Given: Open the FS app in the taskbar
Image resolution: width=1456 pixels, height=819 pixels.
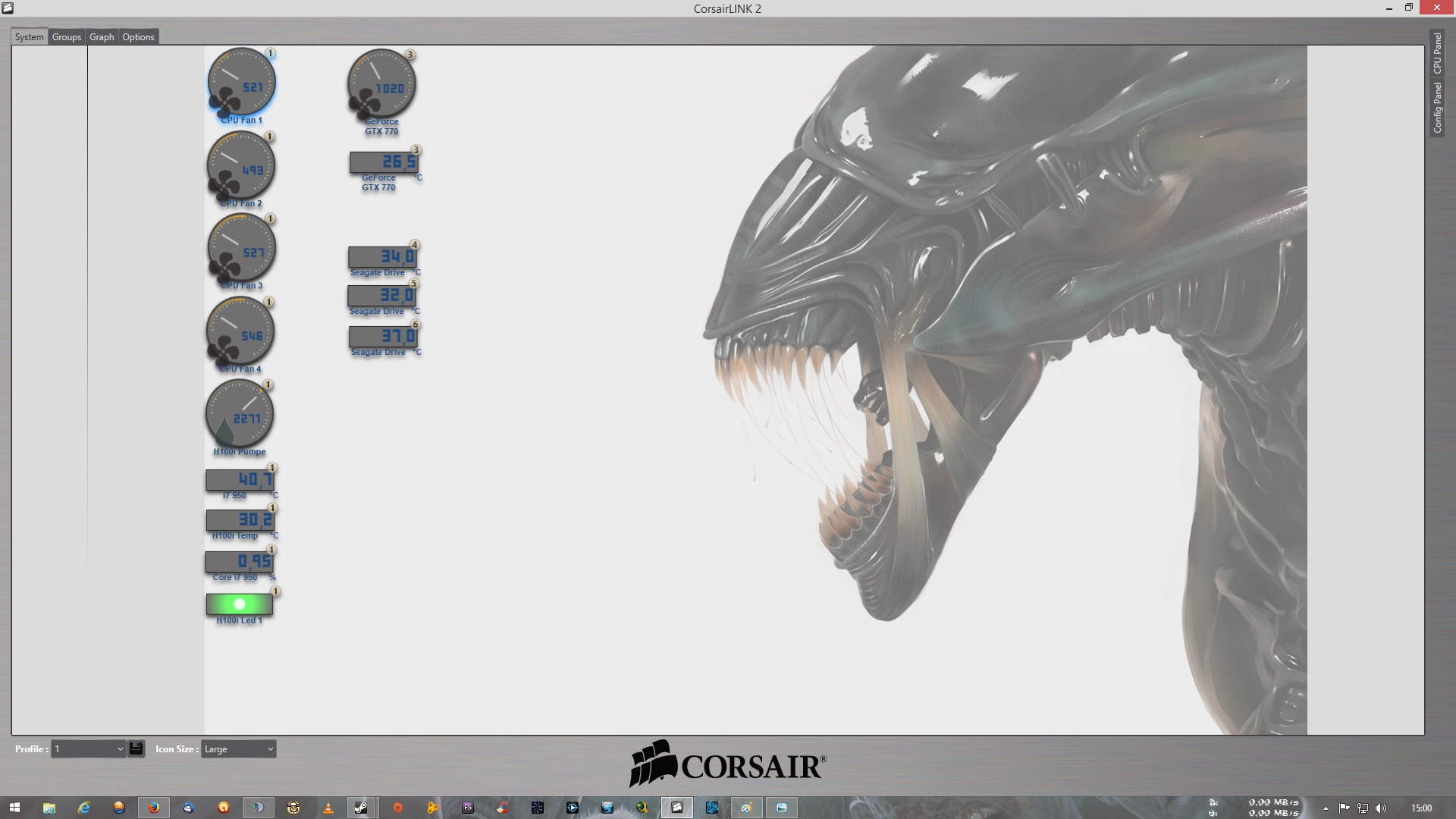Looking at the screenshot, I should (468, 808).
